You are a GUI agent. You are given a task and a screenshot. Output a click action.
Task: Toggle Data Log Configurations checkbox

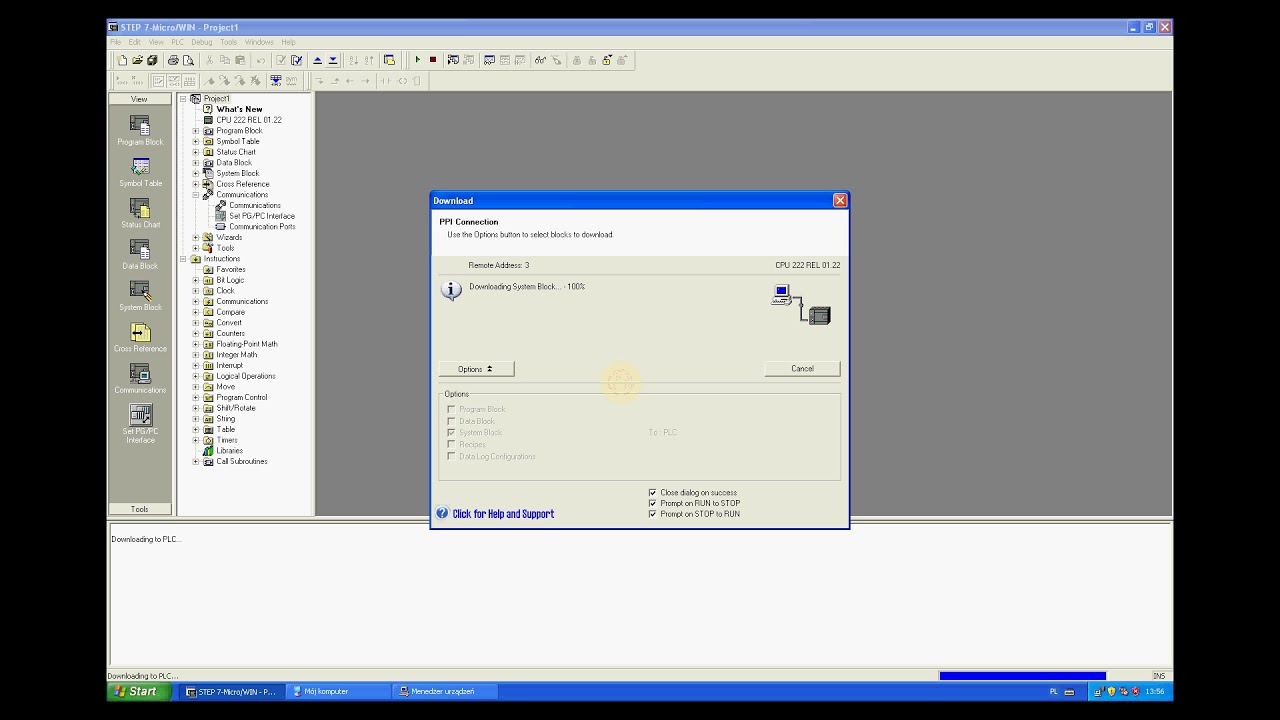pyautogui.click(x=451, y=456)
